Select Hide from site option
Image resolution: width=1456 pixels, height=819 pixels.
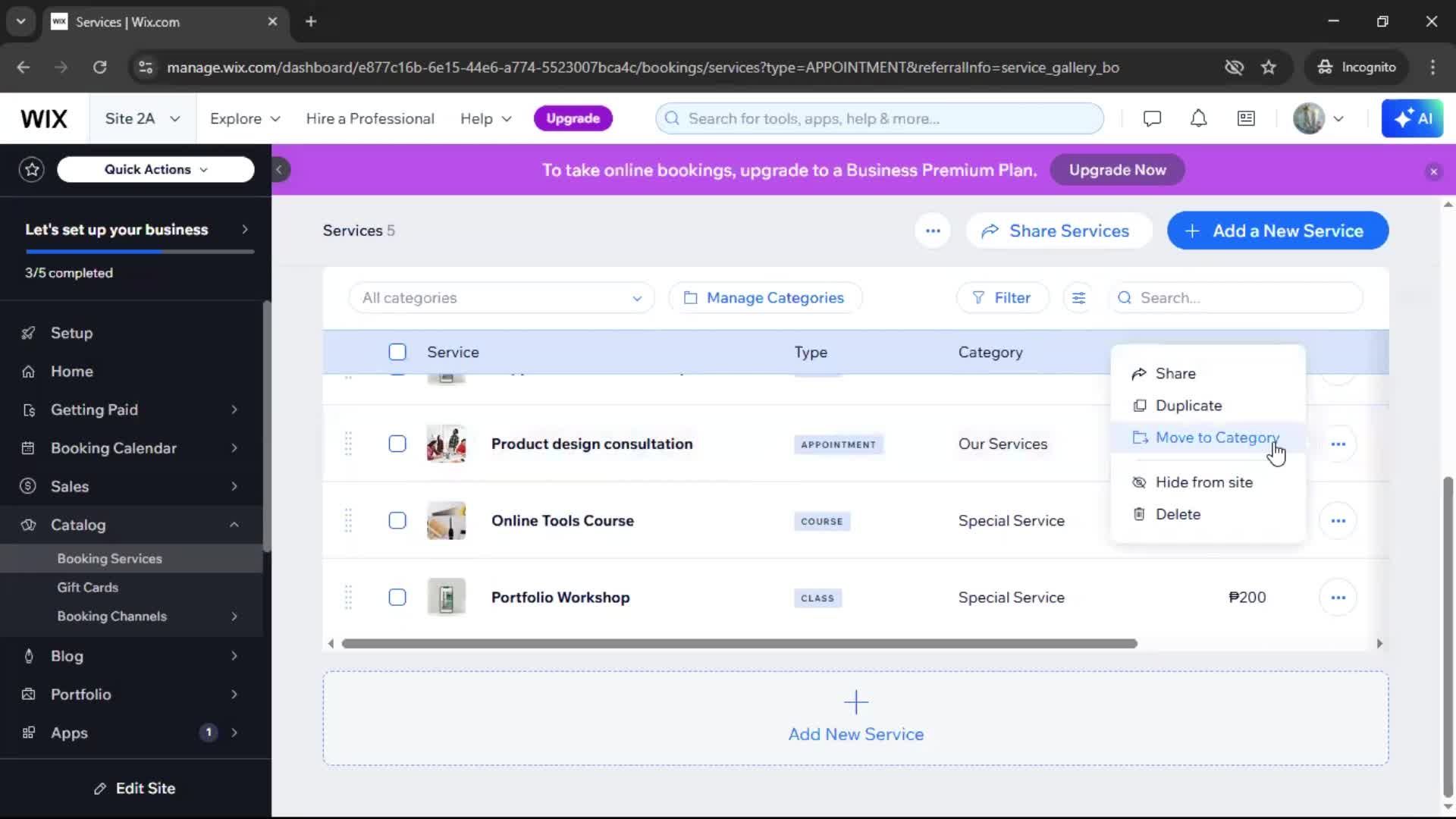click(1207, 482)
